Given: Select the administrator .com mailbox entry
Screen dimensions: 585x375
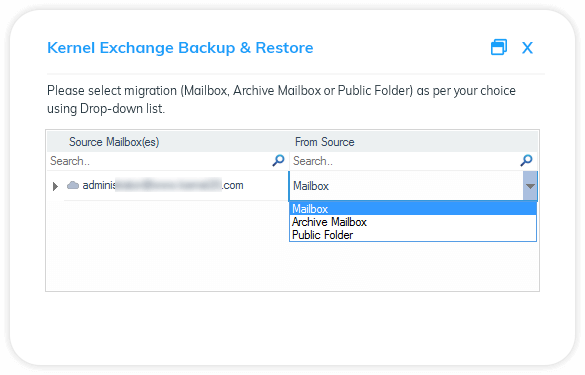Looking at the screenshot, I should [163, 185].
